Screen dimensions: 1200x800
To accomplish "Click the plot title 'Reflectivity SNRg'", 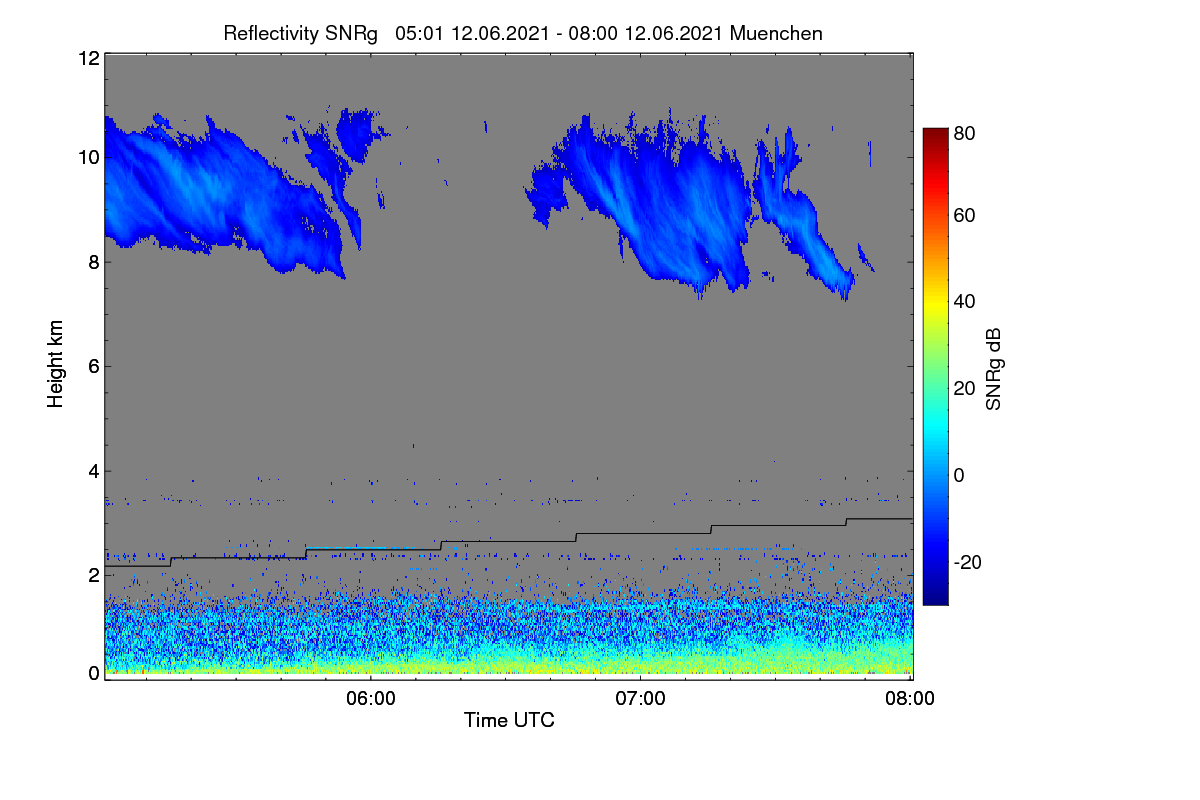I will 301,33.
